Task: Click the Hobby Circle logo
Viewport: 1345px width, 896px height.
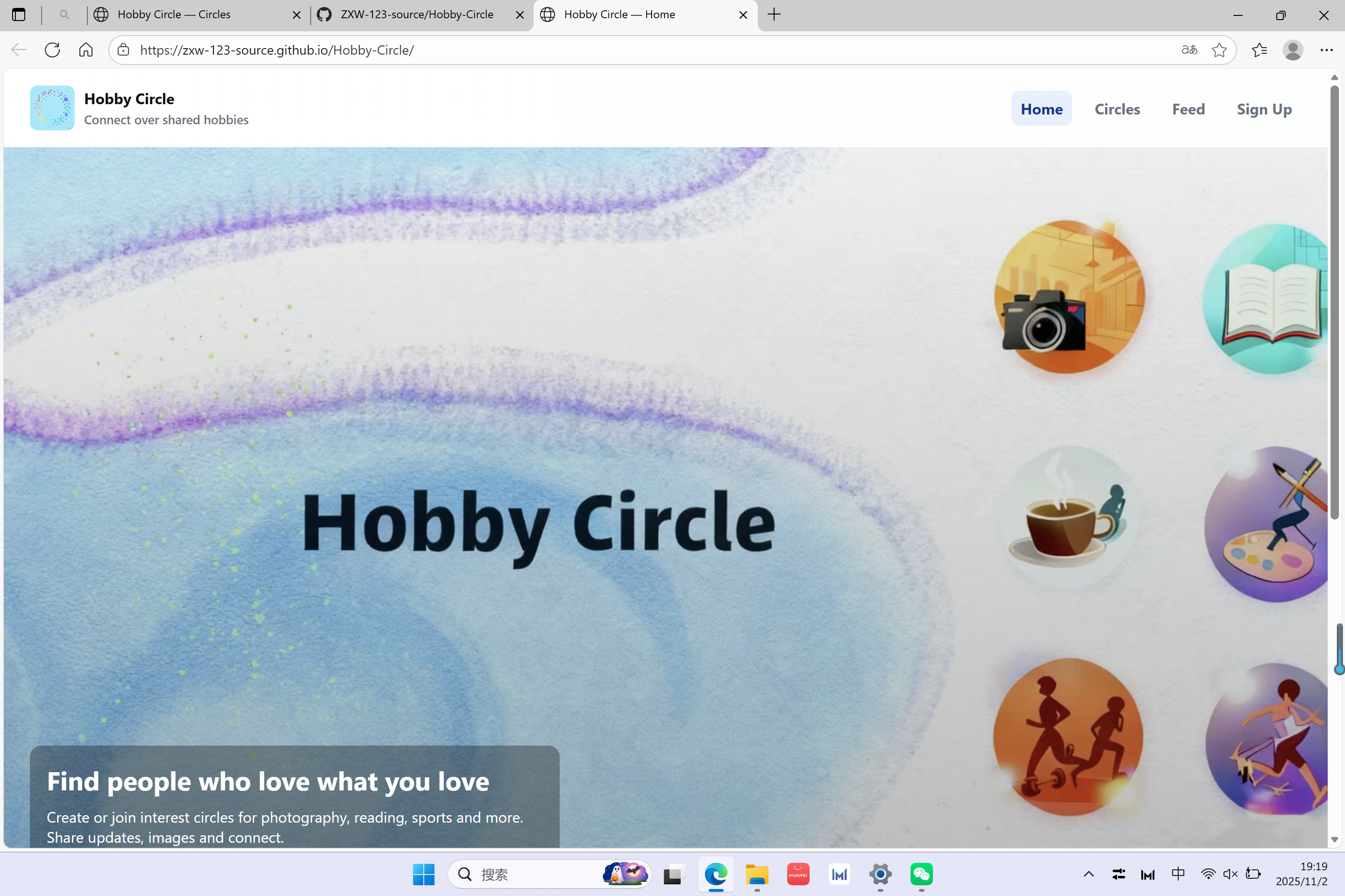Action: [52, 107]
